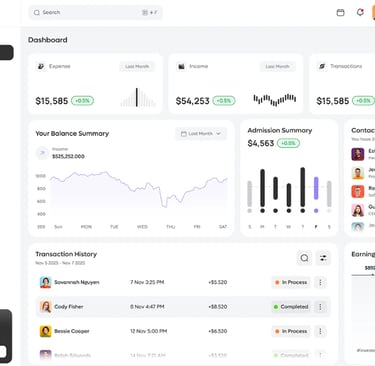Open Transaction History filter sliders icon
This screenshot has height=366, width=375.
tap(323, 258)
